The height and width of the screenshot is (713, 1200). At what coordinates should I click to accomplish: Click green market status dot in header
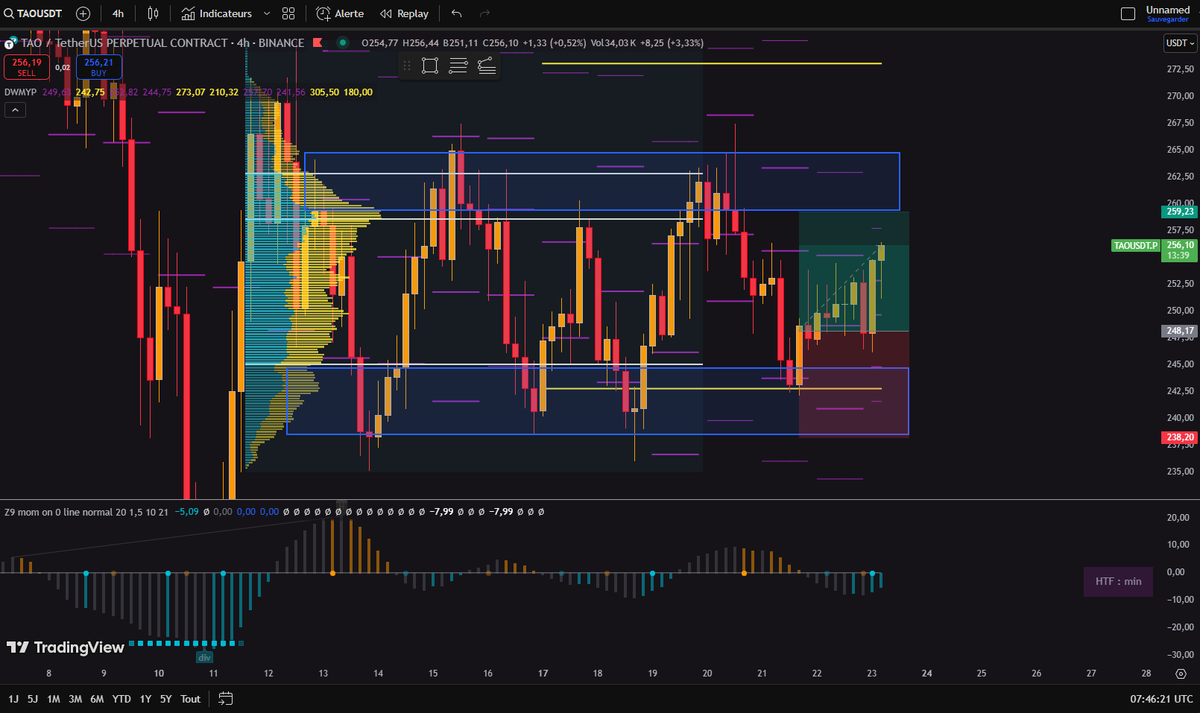click(x=343, y=43)
